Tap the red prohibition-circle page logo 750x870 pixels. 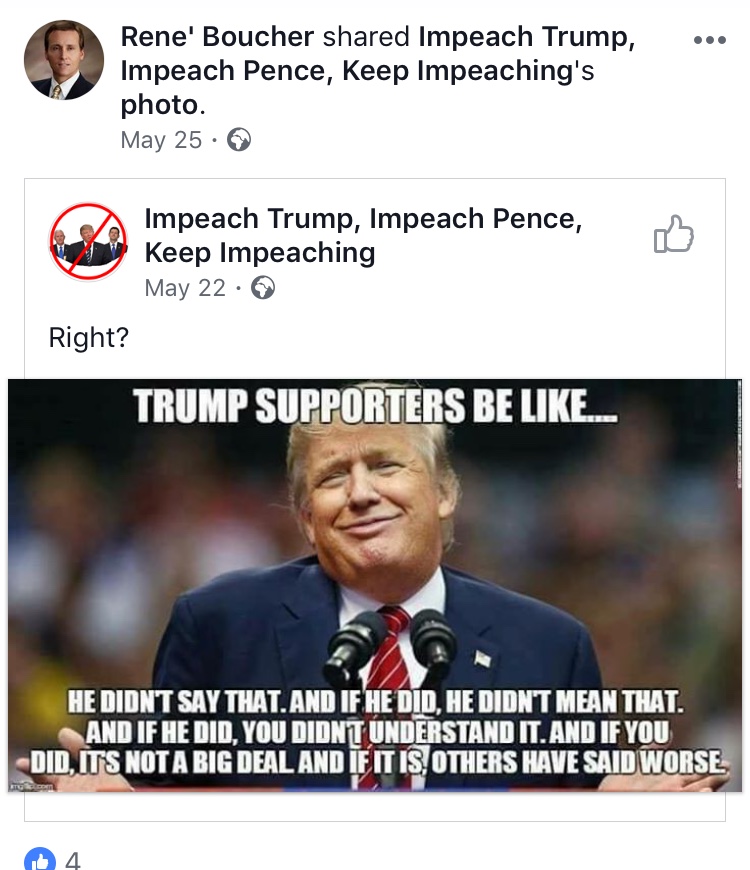[x=89, y=243]
